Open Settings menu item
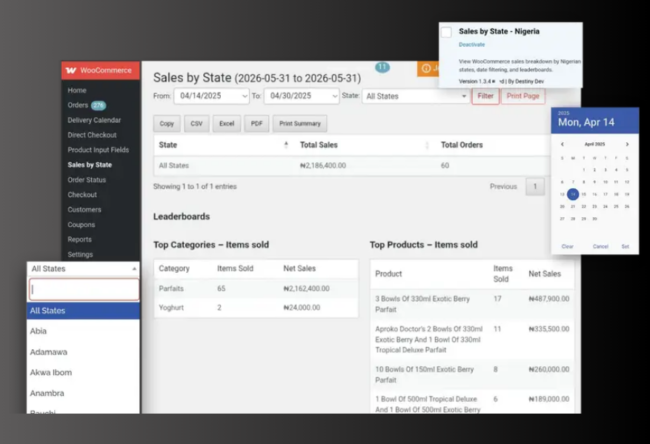The image size is (650, 444). (x=80, y=255)
